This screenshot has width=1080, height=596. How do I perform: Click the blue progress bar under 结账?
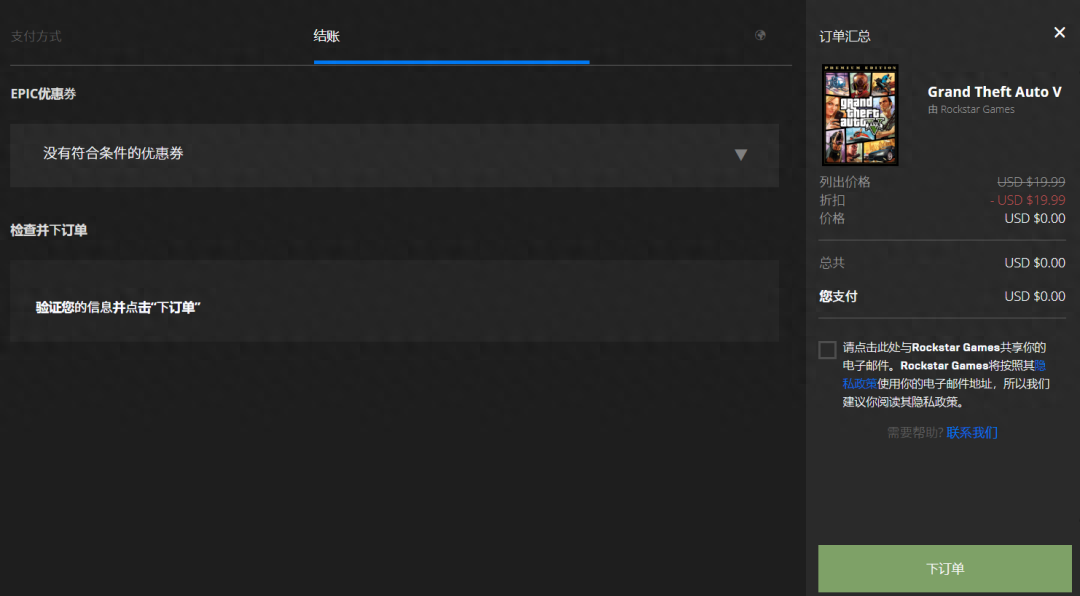(x=451, y=62)
